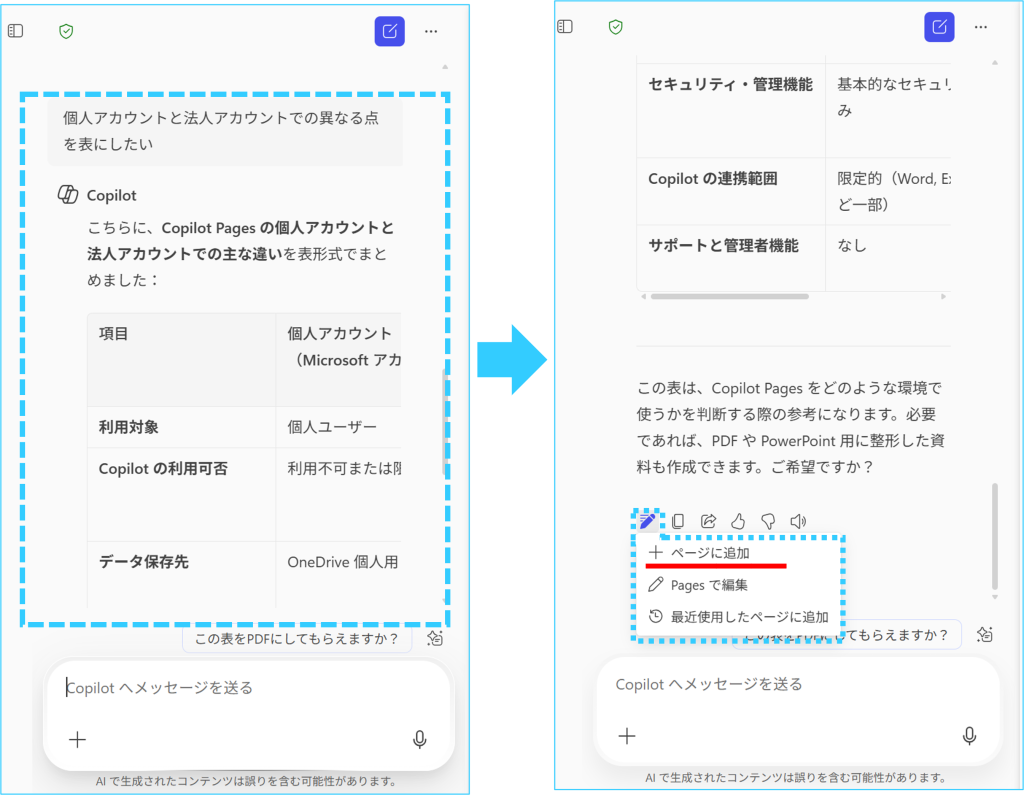1024x795 pixels.
Task: Give the response a thumbs up
Action: tap(738, 521)
